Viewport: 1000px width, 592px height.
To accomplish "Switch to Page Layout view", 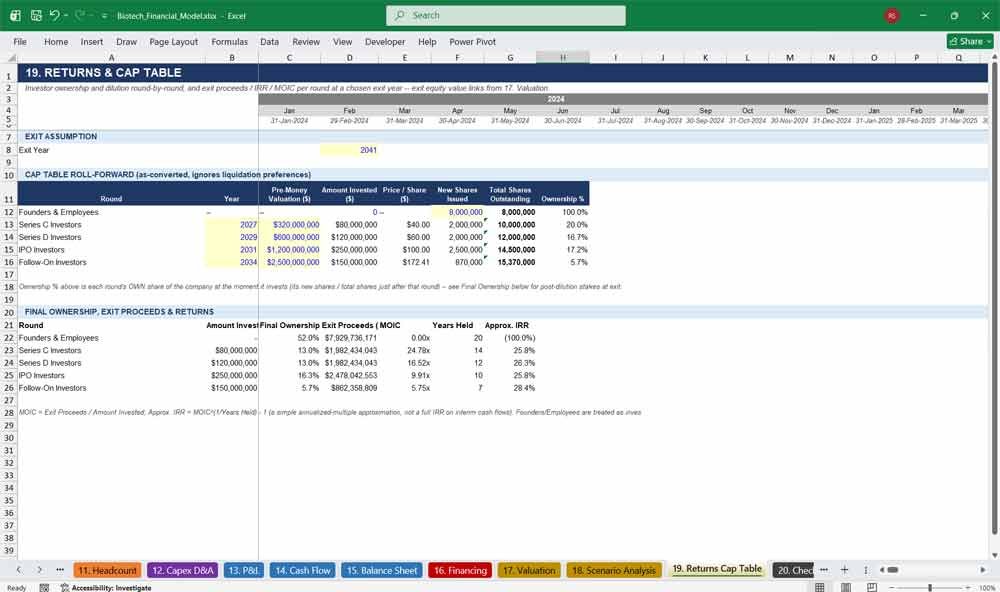I will pos(846,588).
